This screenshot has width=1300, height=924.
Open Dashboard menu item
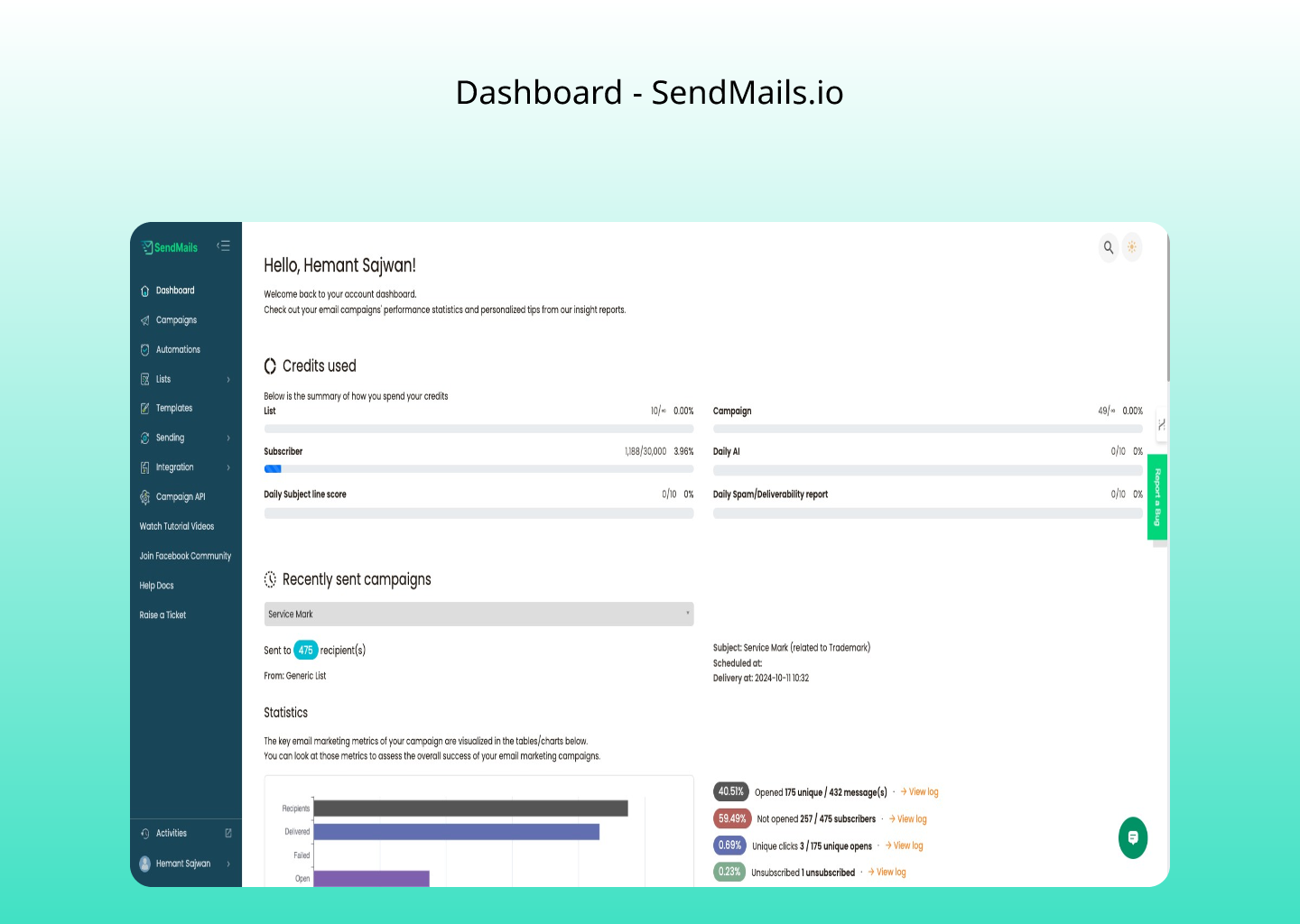click(175, 291)
